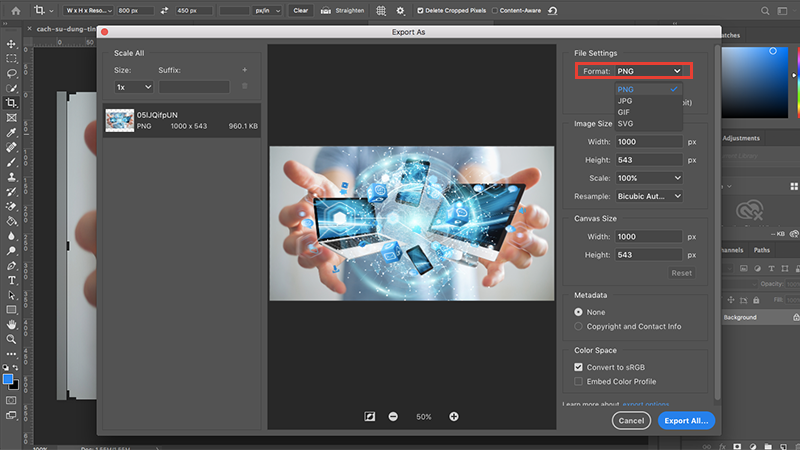Click the Straighten tool icon
This screenshot has width=800, height=450.
[326, 10]
